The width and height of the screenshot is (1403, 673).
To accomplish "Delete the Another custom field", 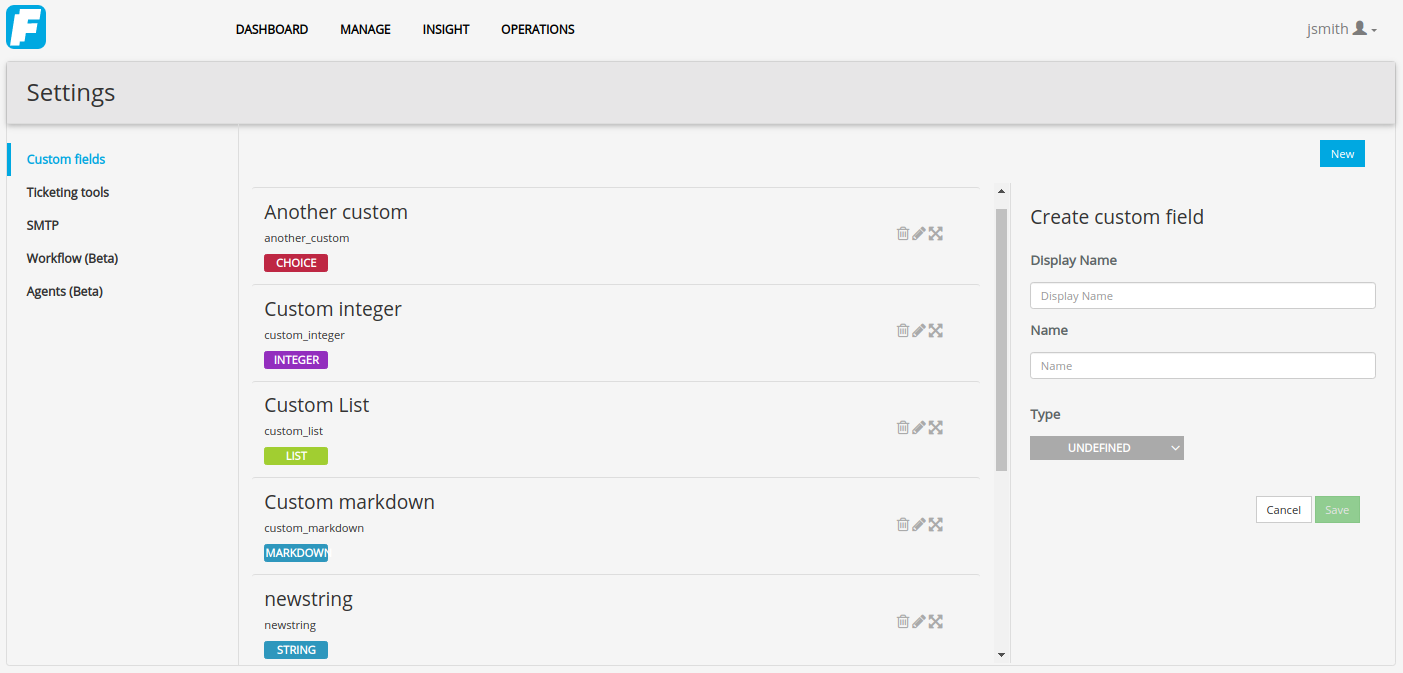I will pos(903,233).
